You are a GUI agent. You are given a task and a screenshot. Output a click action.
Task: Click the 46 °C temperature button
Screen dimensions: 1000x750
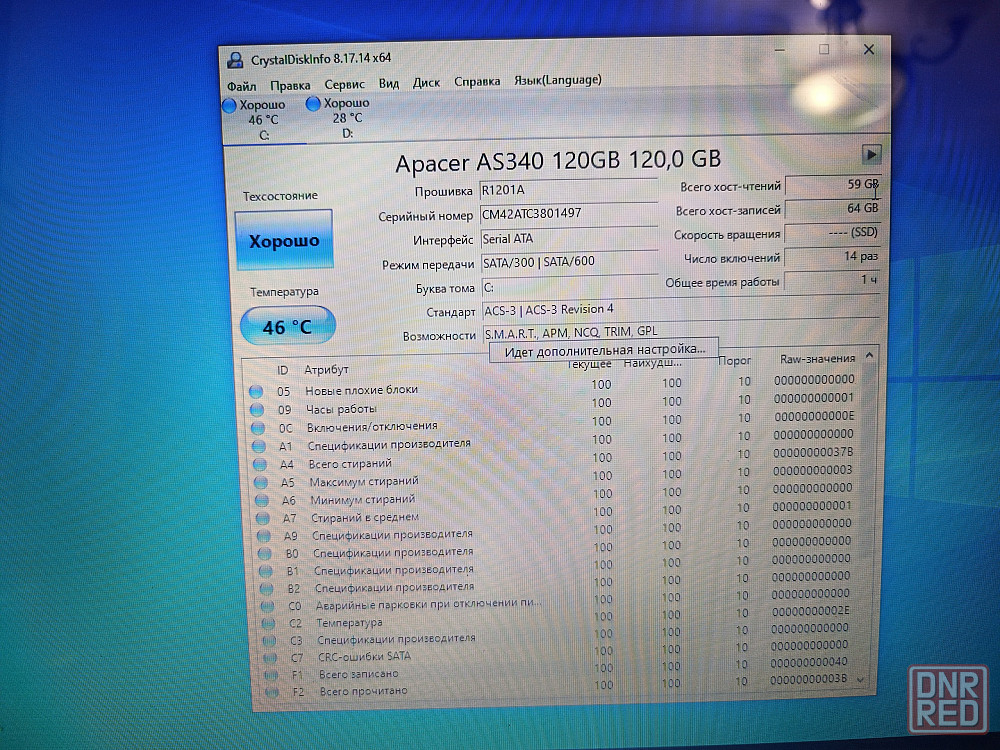tap(287, 326)
